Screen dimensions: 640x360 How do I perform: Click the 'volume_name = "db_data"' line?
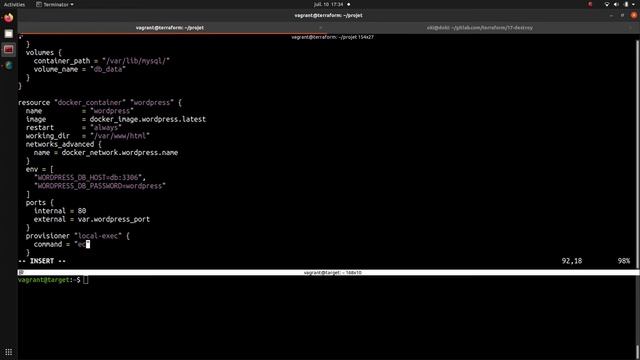tap(80, 69)
